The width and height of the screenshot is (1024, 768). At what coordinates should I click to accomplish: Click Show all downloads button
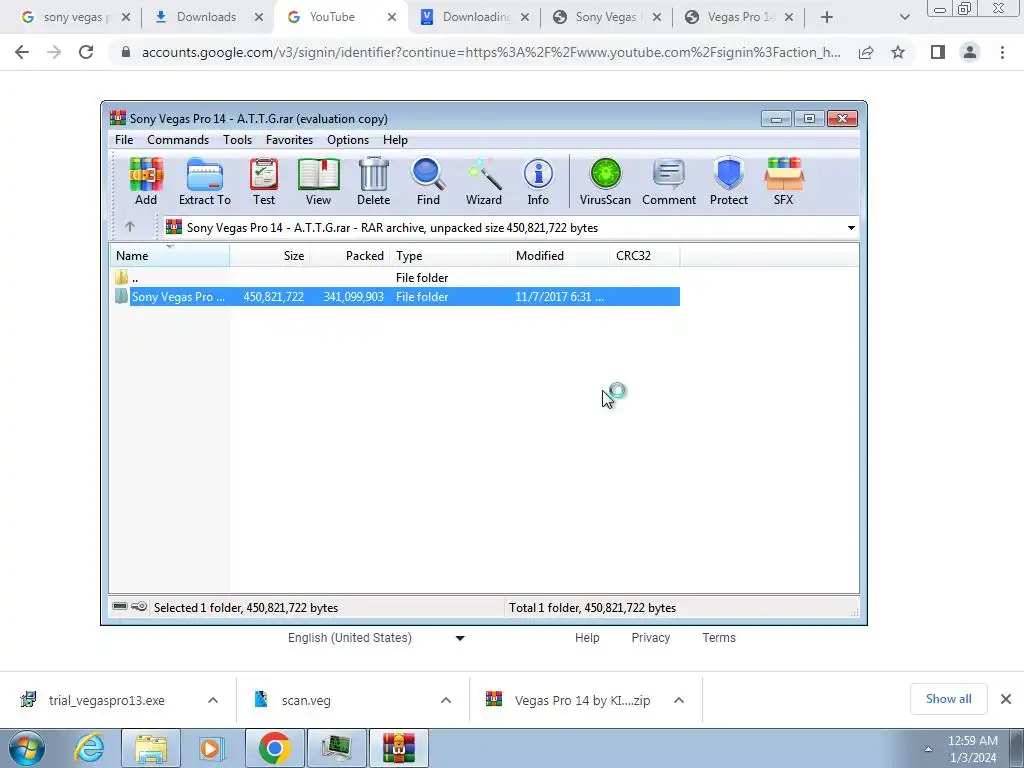point(948,699)
